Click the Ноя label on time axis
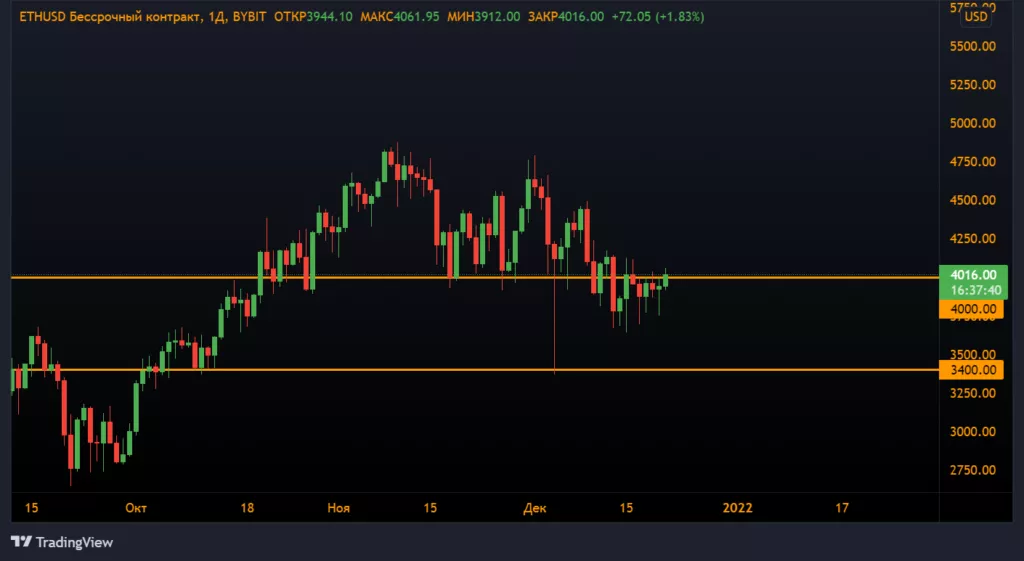Image resolution: width=1024 pixels, height=561 pixels. pyautogui.click(x=338, y=508)
